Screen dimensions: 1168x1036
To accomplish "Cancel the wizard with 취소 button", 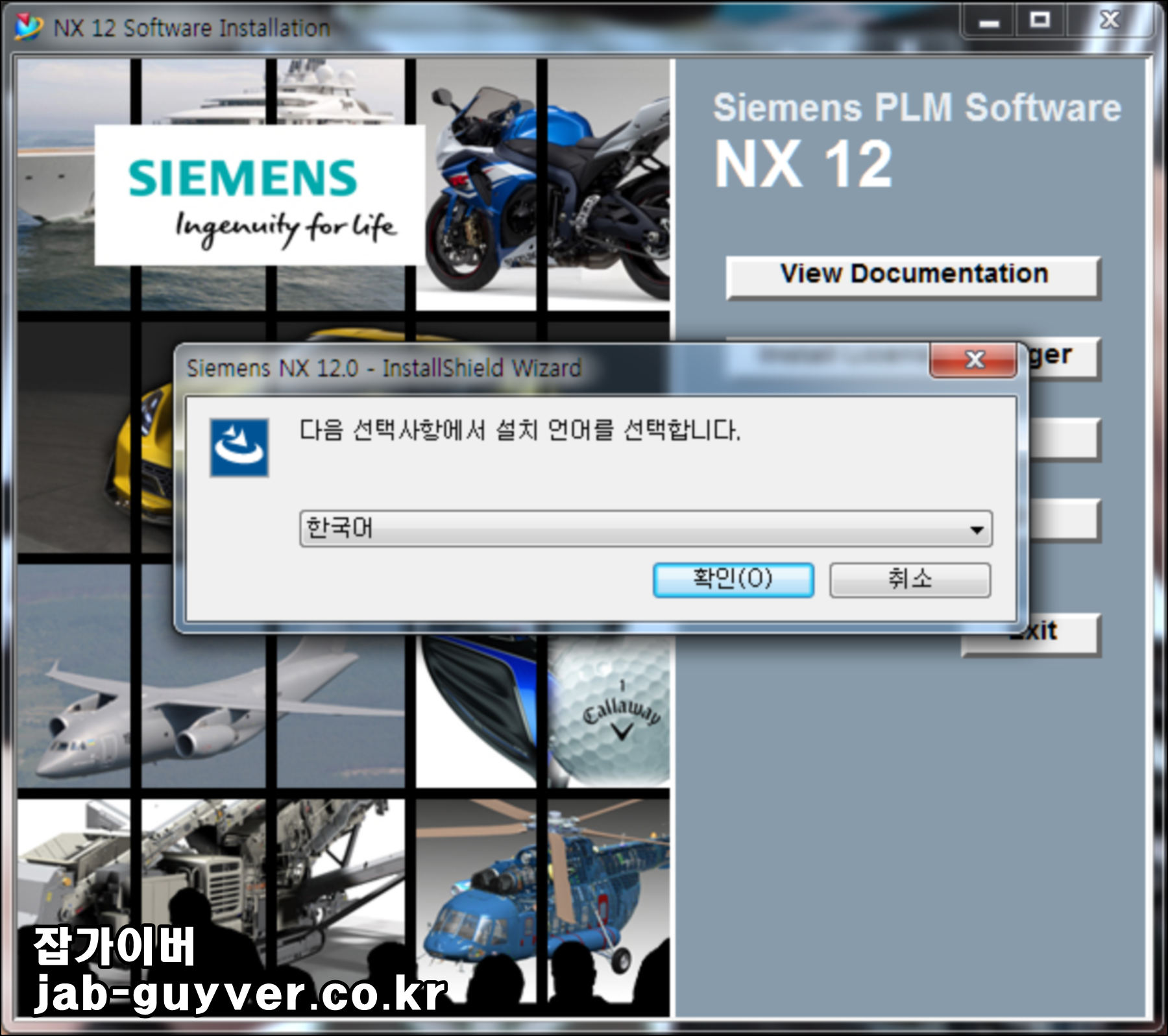I will point(910,579).
